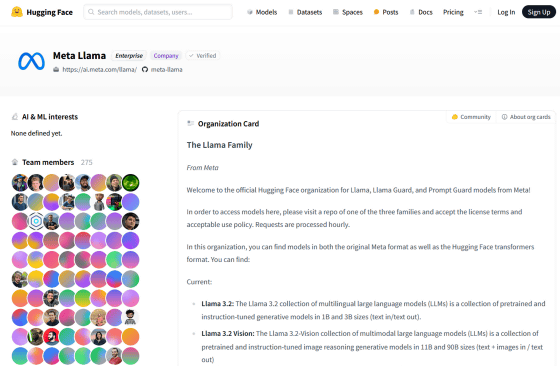Screen dimensions: 560x366
Task: Open the Posts page
Action: point(386,12)
